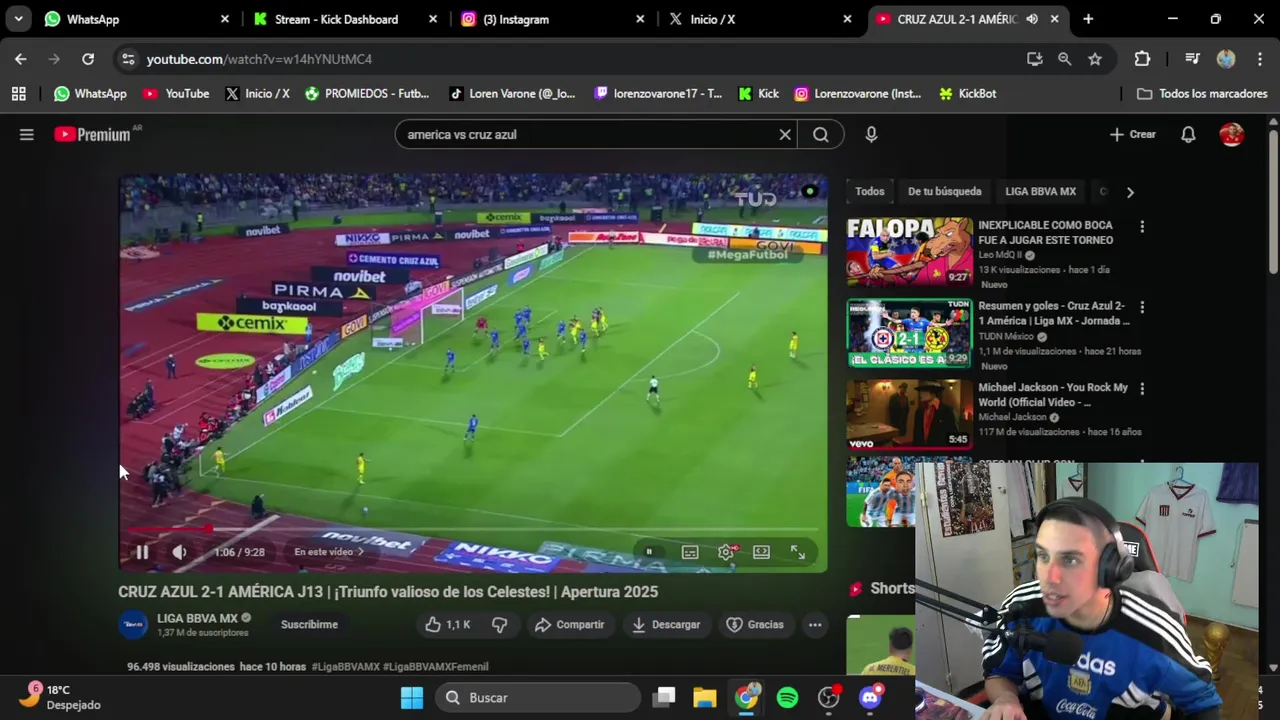The image size is (1280, 720).
Task: Click the Gracias button
Action: tap(755, 624)
